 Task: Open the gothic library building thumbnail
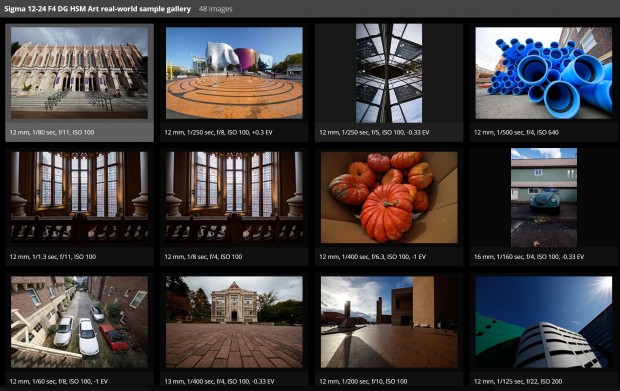pos(79,73)
